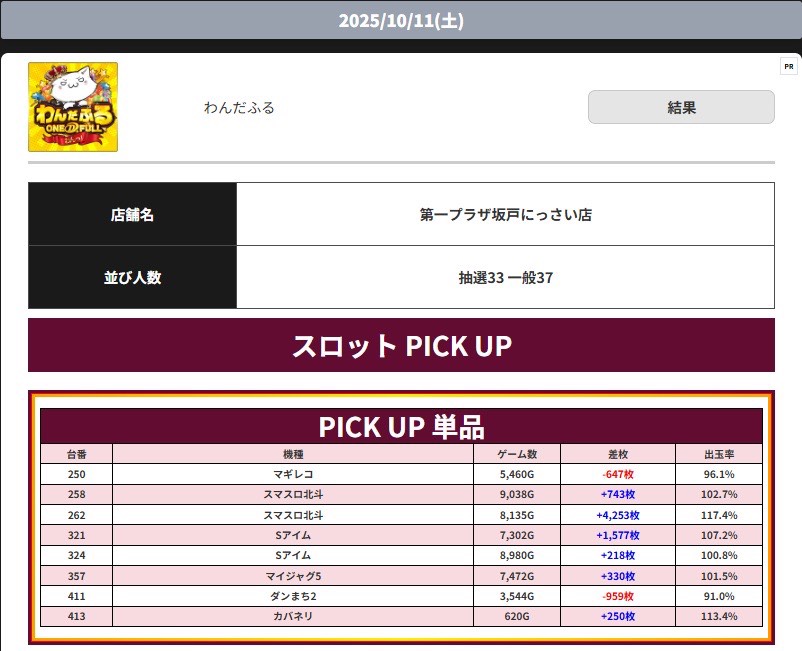Click the マギレコ machine name
This screenshot has height=651, width=802.
coord(293,474)
